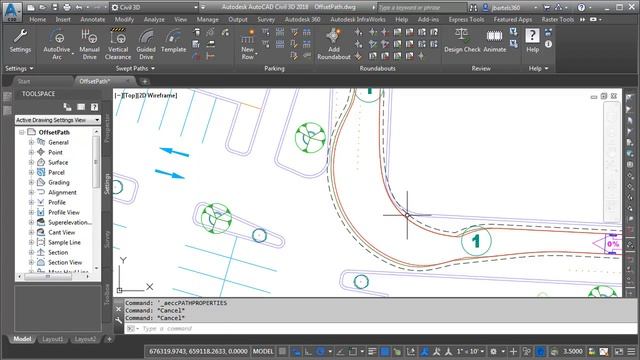Open vehicle tracking Settings wrench tool
640x360 pixels.
tap(20, 41)
